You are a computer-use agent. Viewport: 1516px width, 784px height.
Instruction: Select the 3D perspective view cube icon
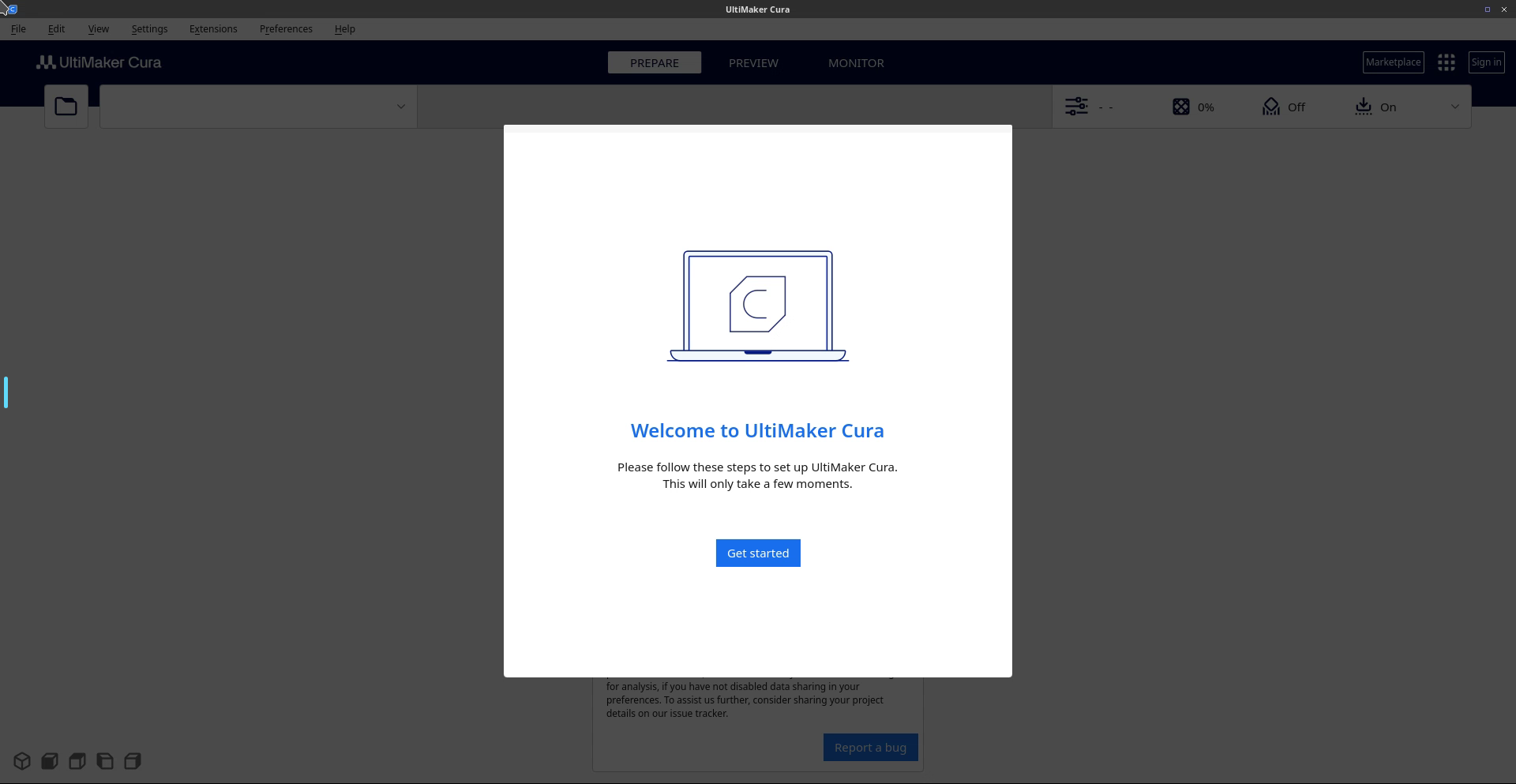(x=22, y=761)
